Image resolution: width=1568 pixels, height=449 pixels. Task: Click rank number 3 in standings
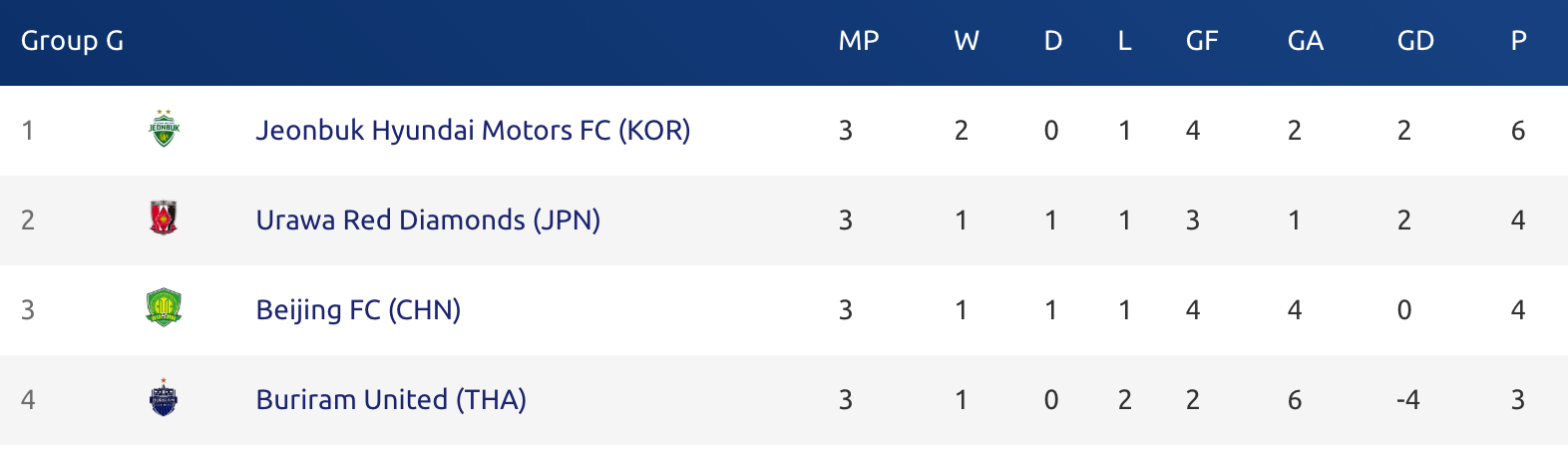[x=28, y=310]
